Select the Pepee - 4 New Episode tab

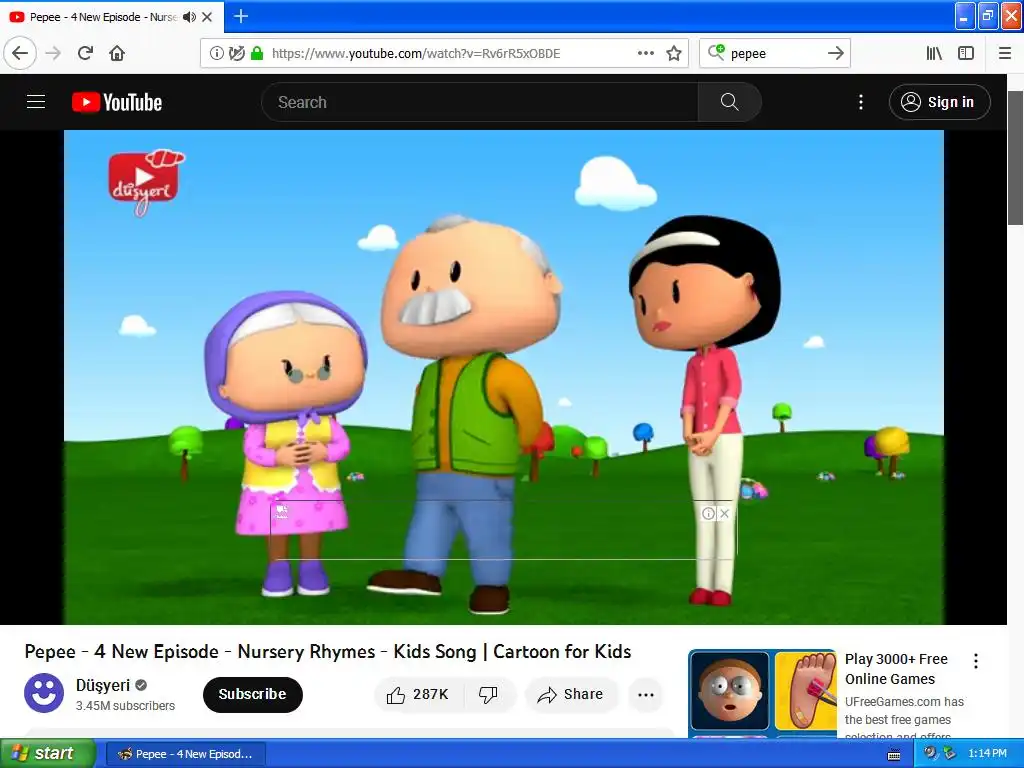point(103,17)
